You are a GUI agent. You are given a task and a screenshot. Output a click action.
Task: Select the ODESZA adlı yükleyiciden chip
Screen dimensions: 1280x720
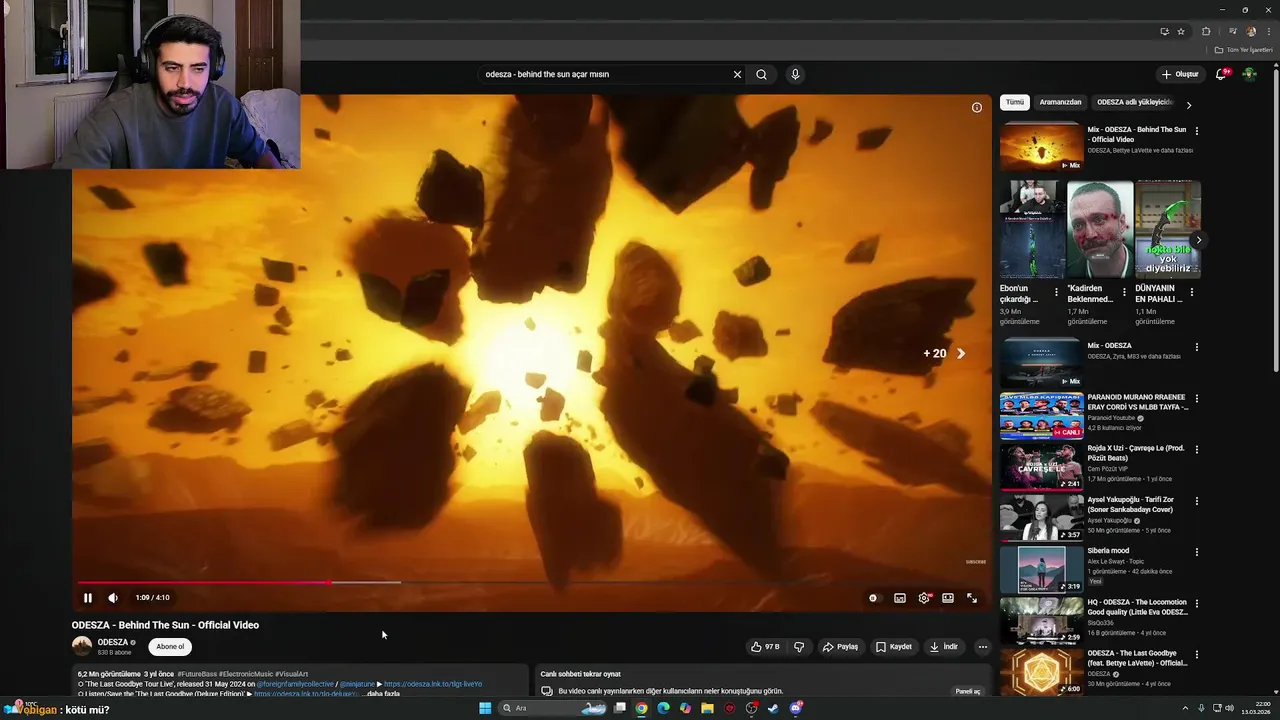click(1133, 102)
